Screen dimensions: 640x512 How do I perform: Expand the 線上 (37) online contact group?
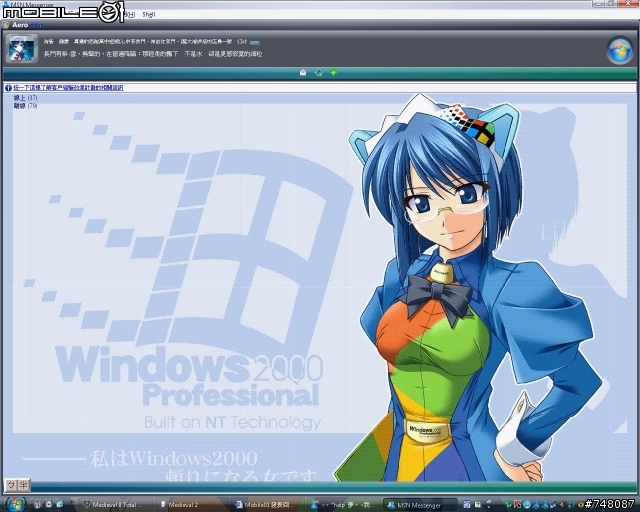[25, 98]
